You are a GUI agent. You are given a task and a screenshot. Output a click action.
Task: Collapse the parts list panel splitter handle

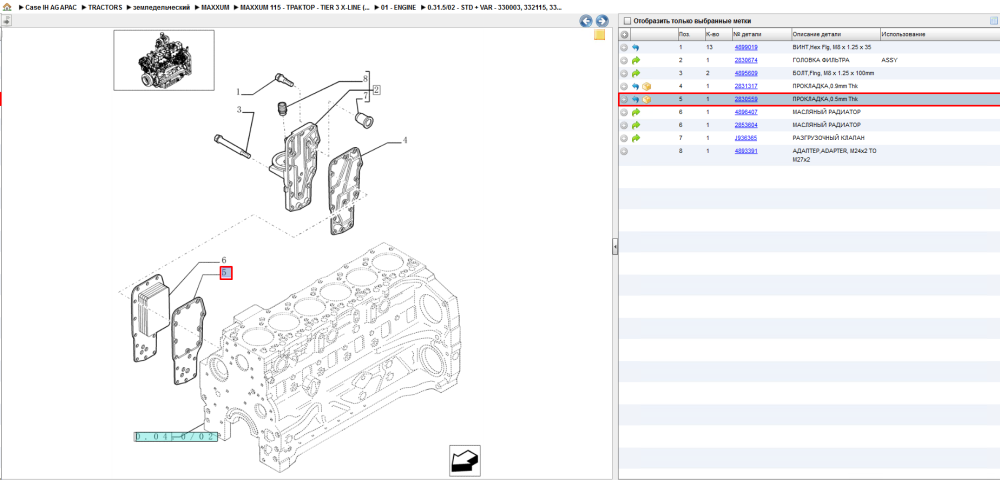coord(615,246)
